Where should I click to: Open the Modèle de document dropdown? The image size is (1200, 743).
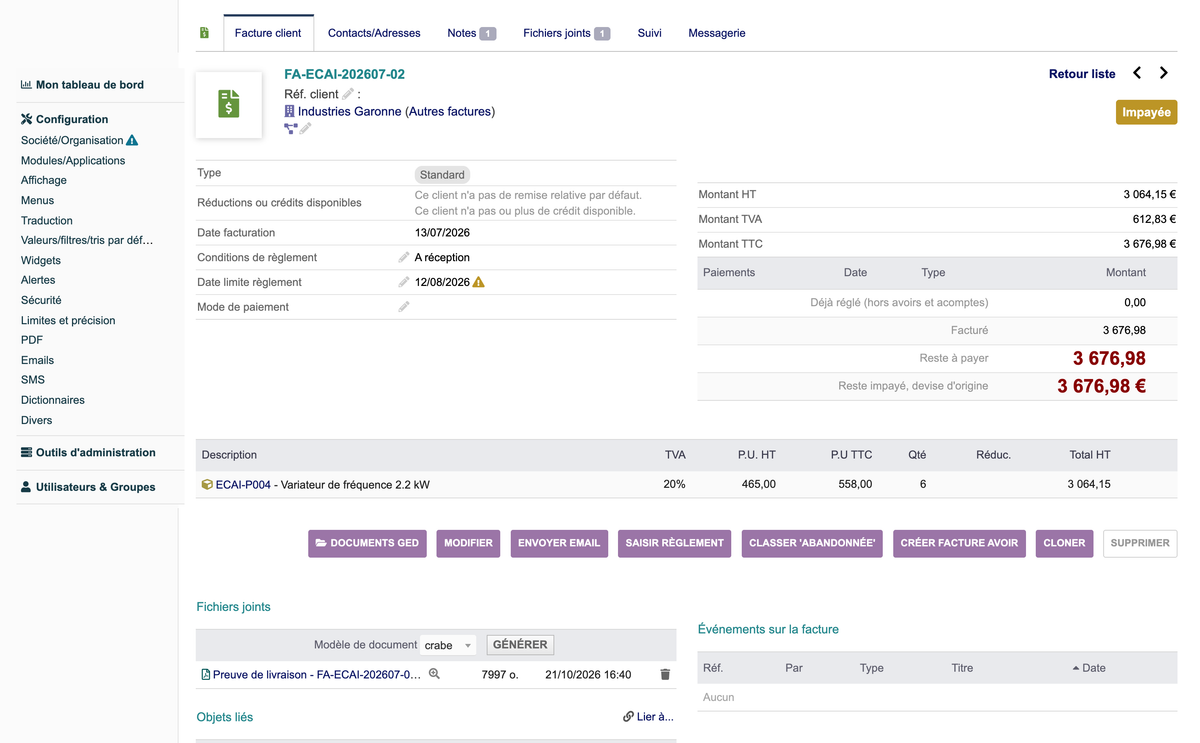click(448, 645)
